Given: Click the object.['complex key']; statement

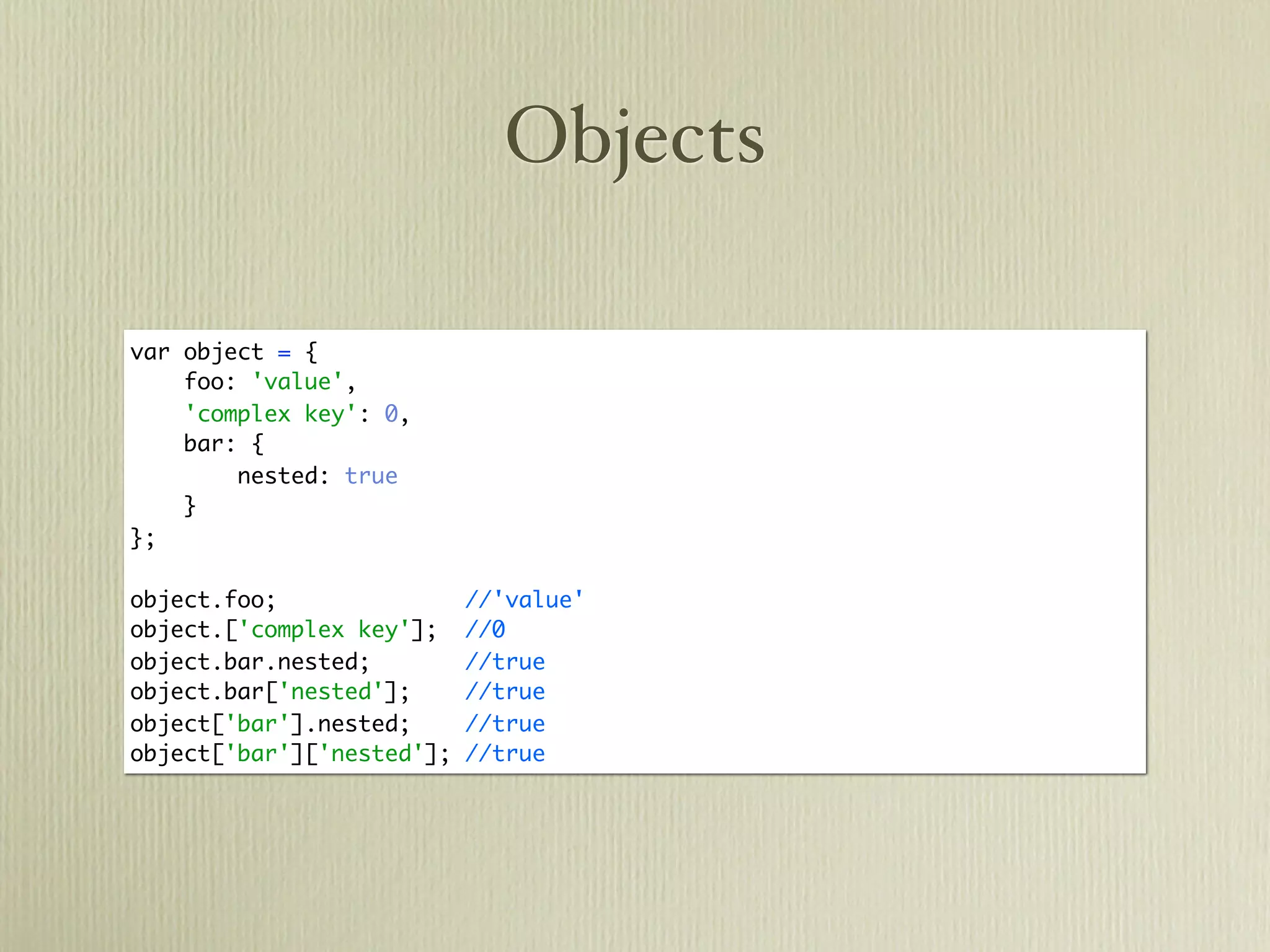Looking at the screenshot, I should [283, 630].
